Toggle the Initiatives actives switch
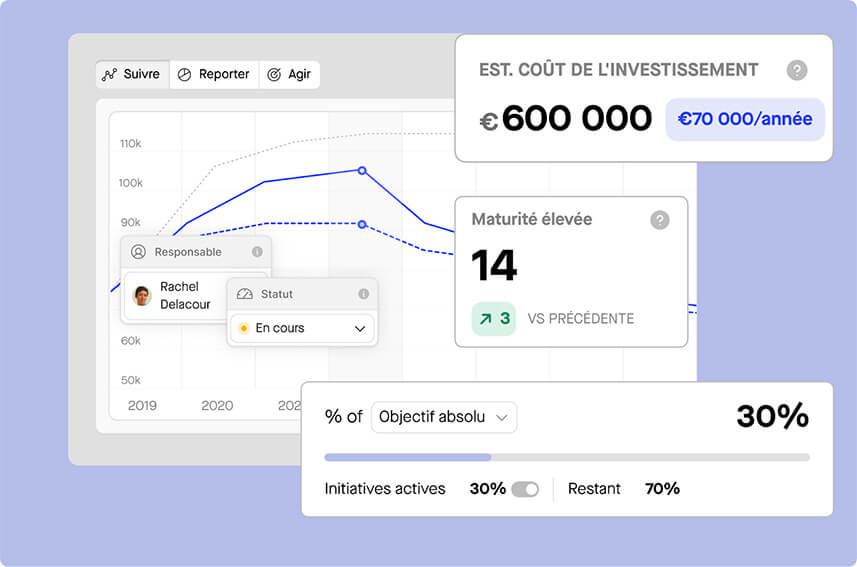857x567 pixels. click(x=525, y=489)
